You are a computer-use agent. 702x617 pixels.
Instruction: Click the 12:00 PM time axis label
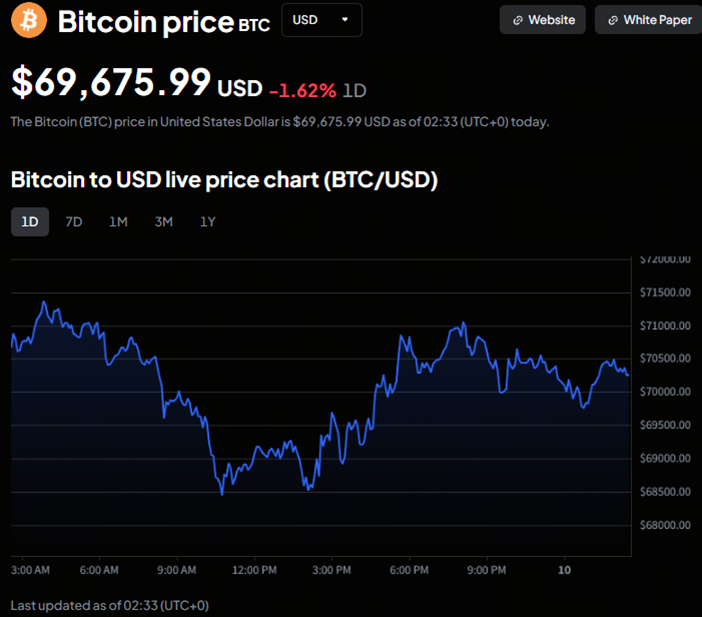(x=254, y=570)
